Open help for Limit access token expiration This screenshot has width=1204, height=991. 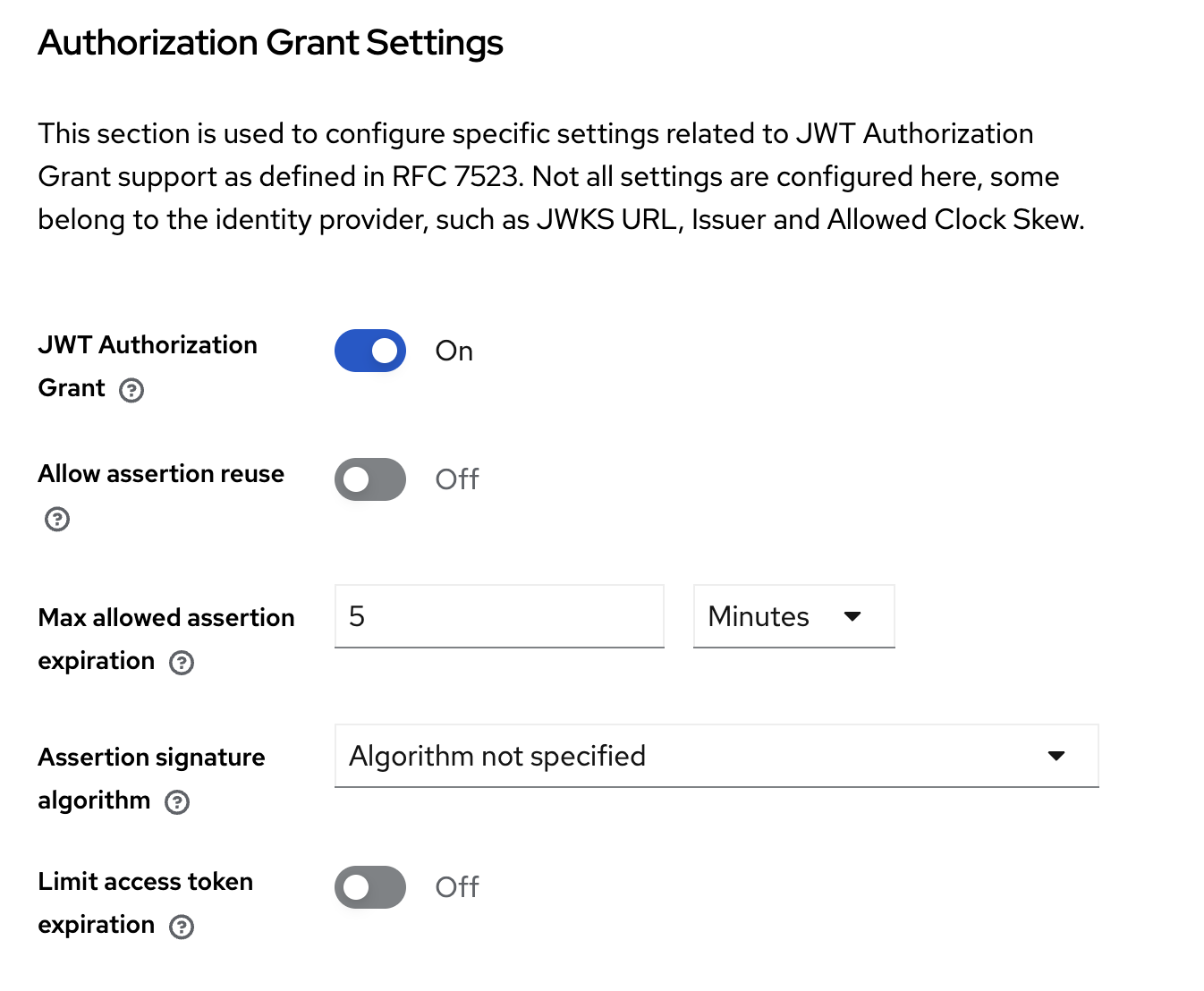click(x=182, y=927)
